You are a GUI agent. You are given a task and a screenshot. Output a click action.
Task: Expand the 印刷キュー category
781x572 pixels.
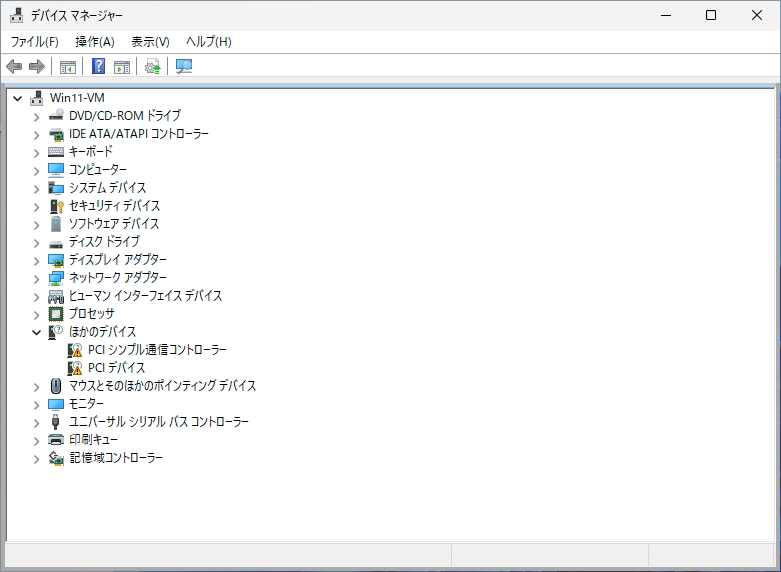click(36, 441)
